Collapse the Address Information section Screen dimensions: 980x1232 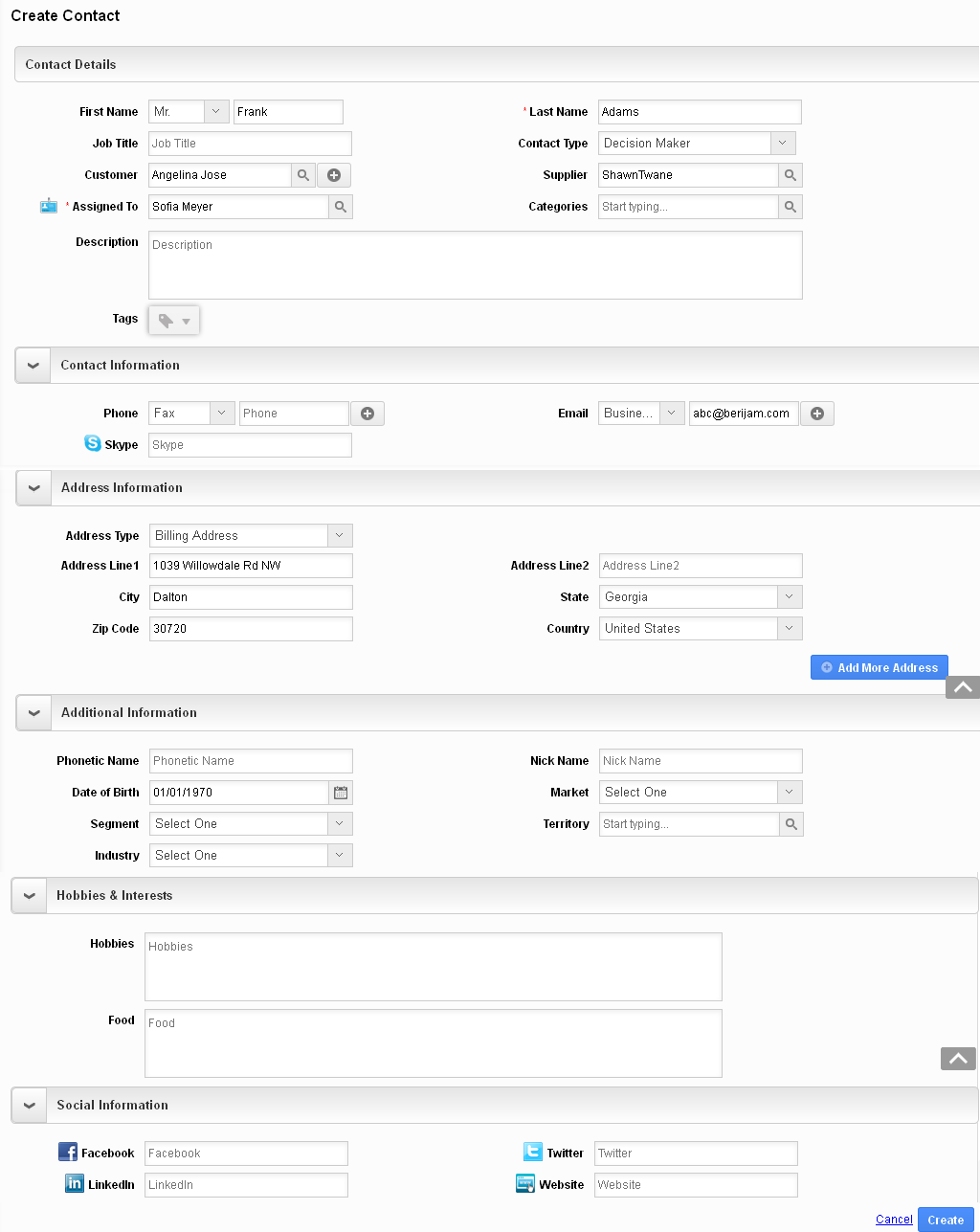coord(33,488)
